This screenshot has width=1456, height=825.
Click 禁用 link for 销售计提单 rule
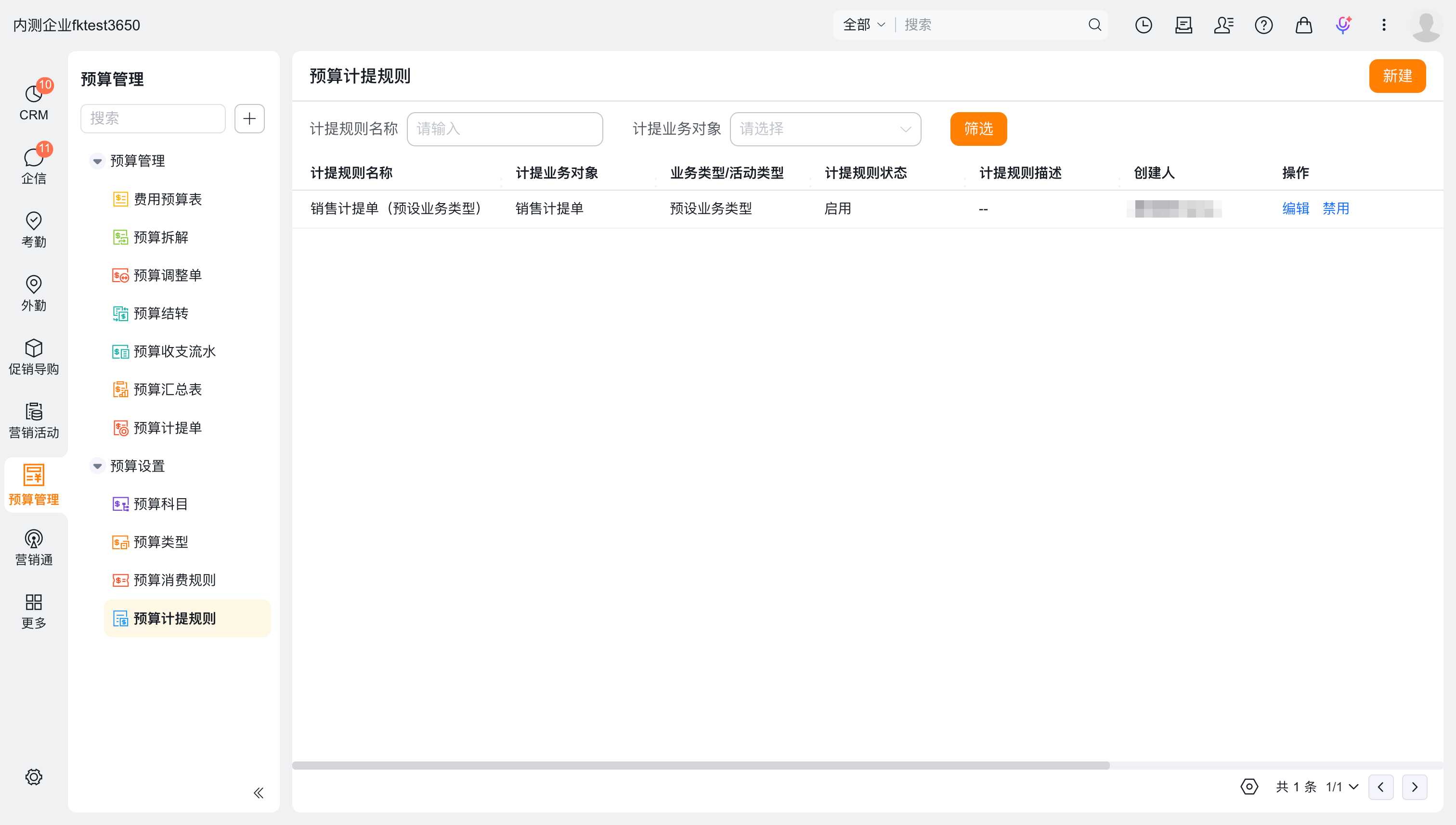click(x=1336, y=208)
